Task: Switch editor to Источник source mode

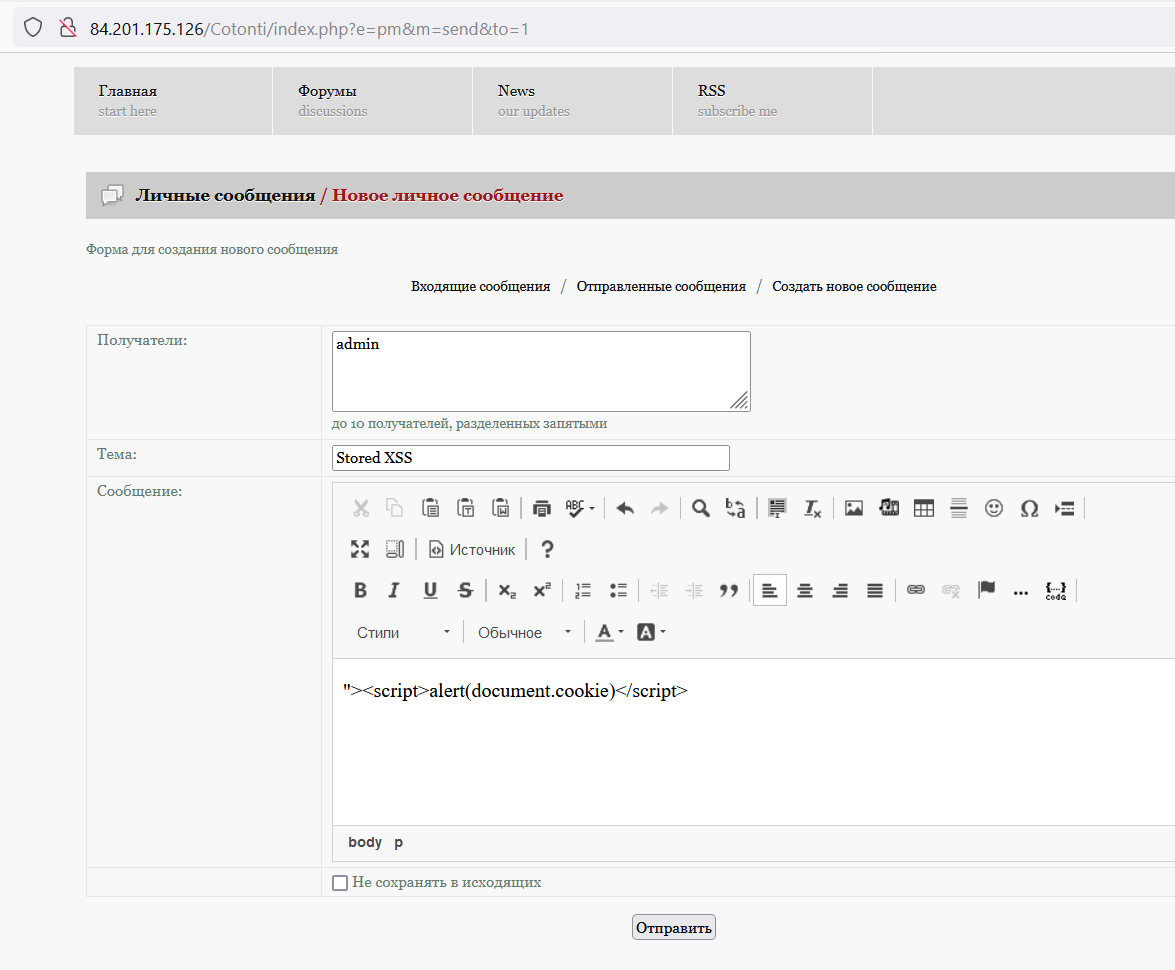Action: pyautogui.click(x=471, y=549)
